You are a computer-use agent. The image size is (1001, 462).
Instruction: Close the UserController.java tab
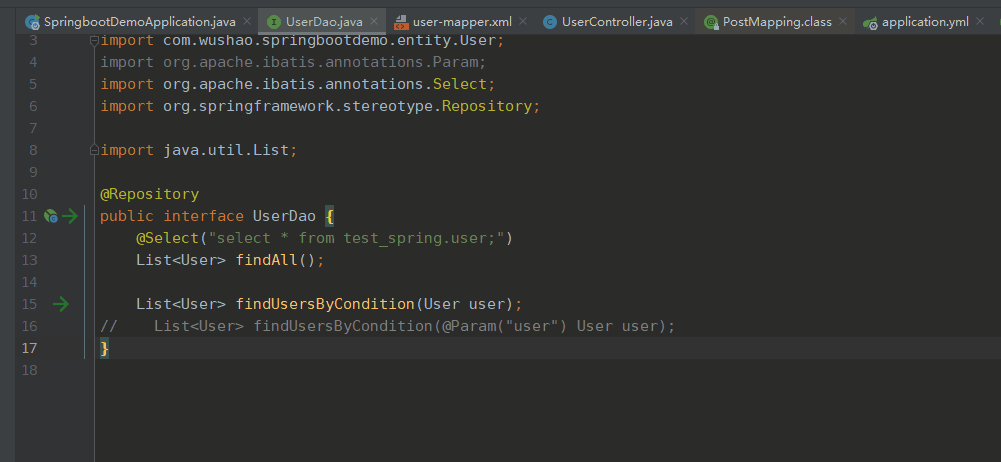(x=684, y=22)
